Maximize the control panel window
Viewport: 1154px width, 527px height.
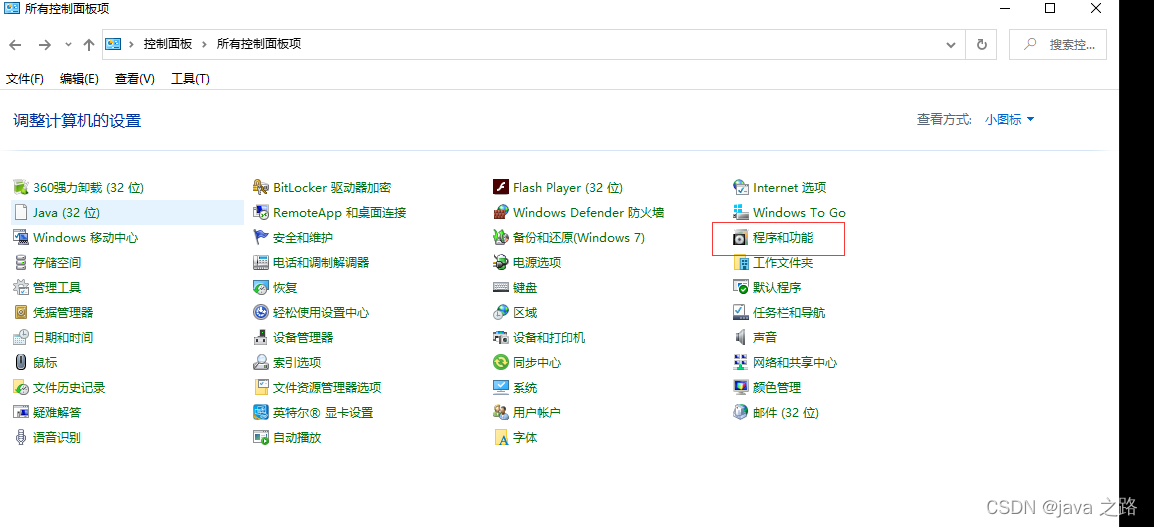(1050, 8)
